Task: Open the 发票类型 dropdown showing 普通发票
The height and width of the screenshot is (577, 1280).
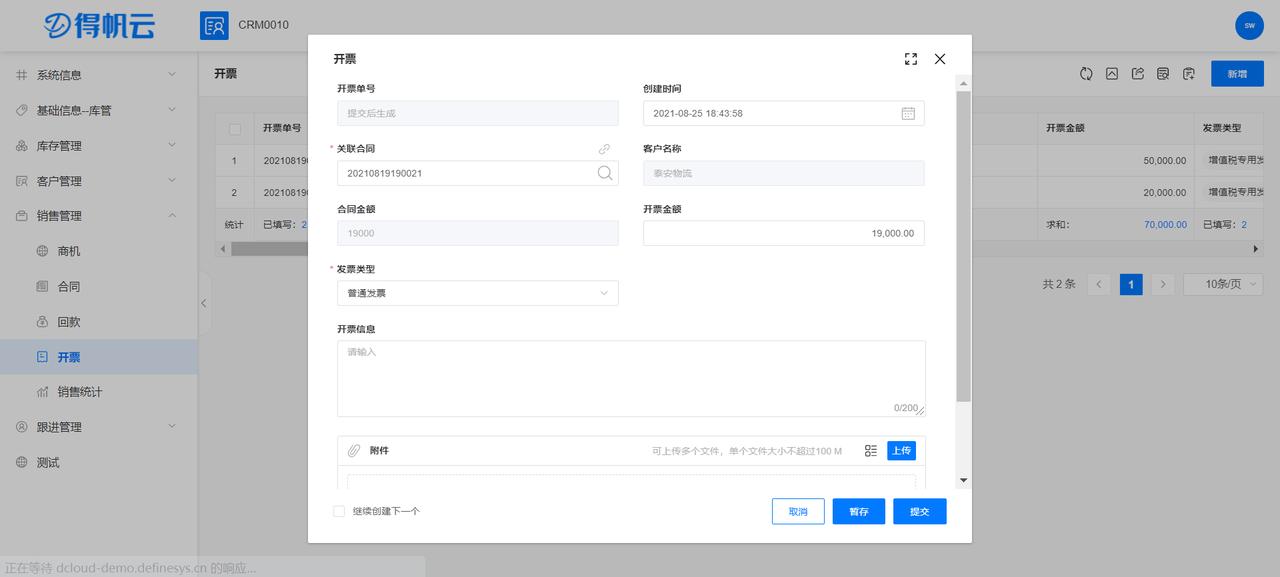Action: coord(477,293)
